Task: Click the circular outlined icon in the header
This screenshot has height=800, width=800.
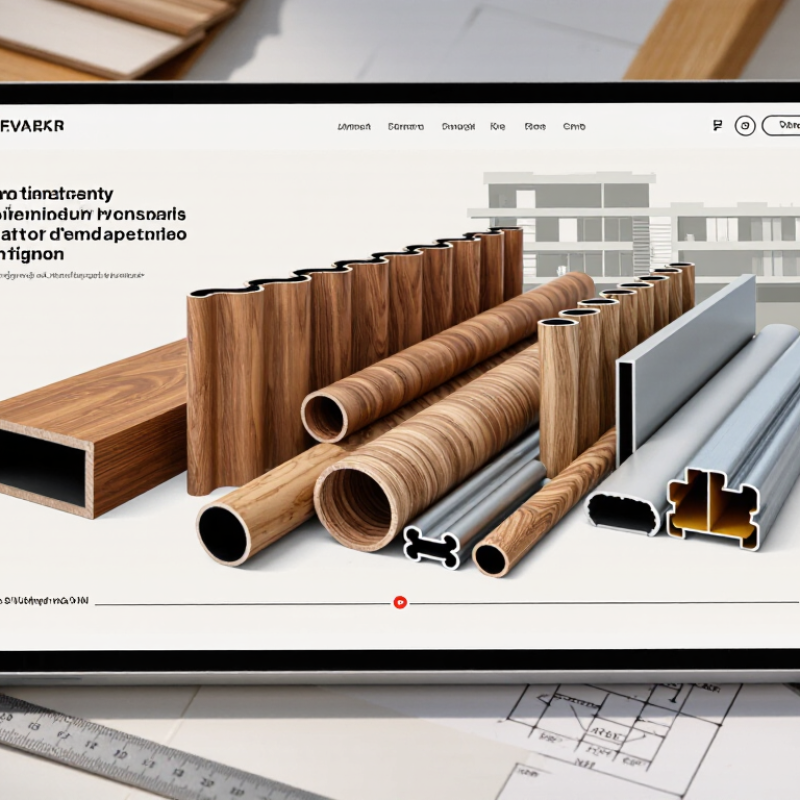Action: click(x=745, y=126)
